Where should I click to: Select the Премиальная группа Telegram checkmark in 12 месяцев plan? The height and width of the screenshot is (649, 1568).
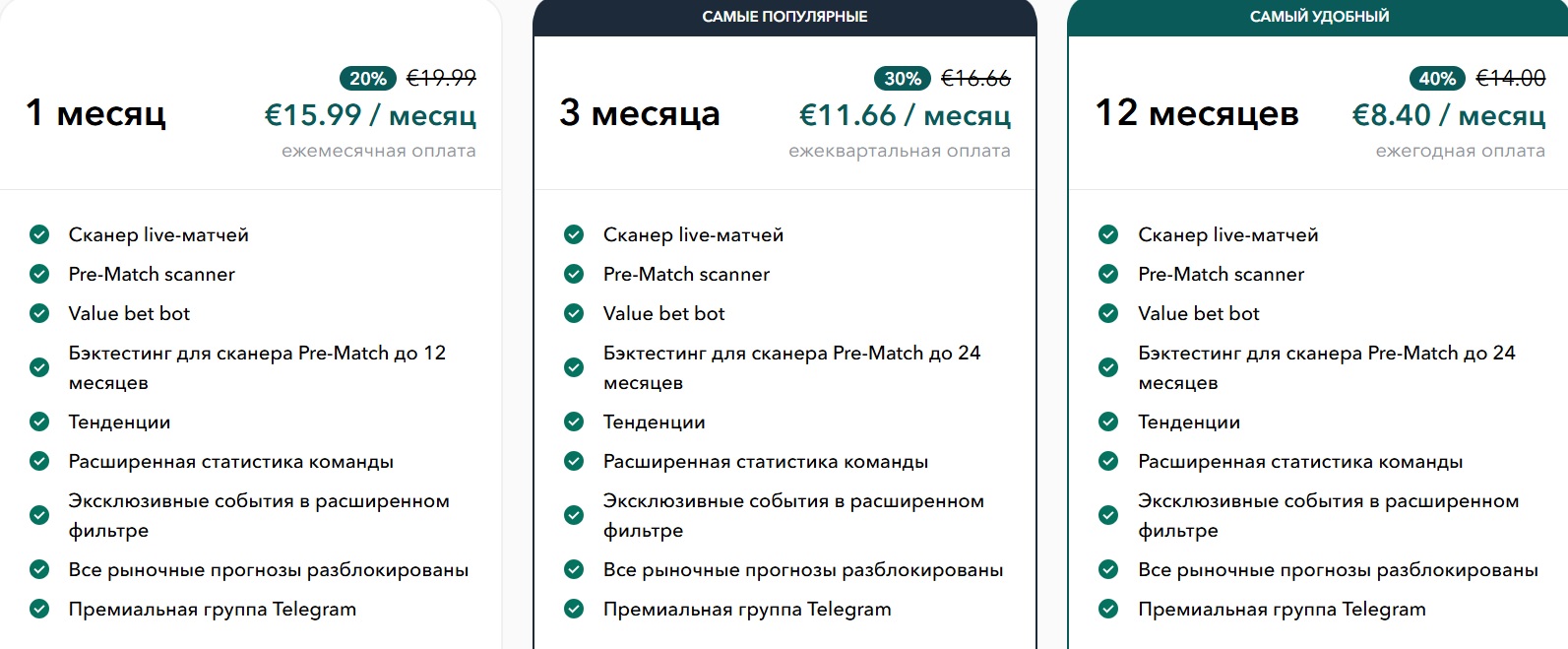(x=1108, y=609)
